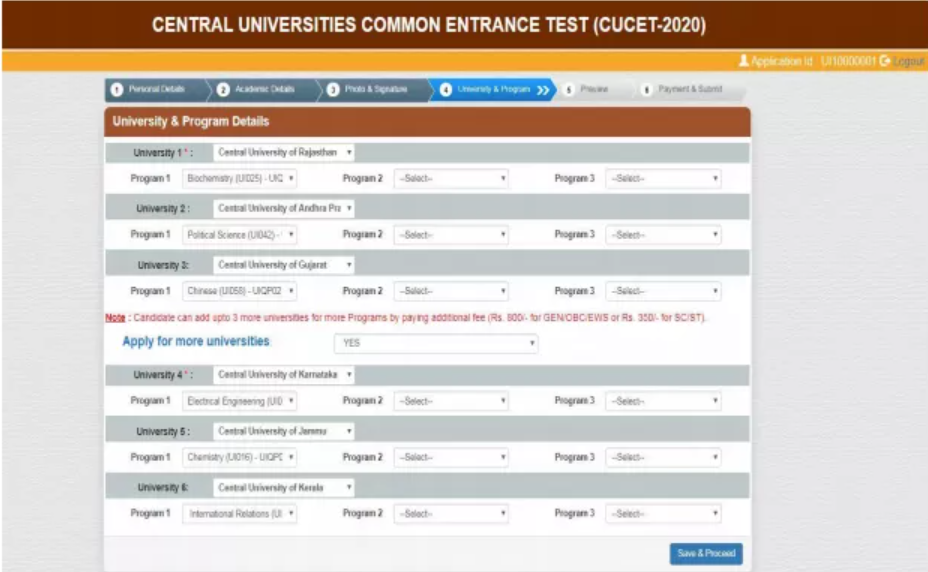This screenshot has height=572, width=928.
Task: Click the University & Program Details heading
Action: [191, 121]
